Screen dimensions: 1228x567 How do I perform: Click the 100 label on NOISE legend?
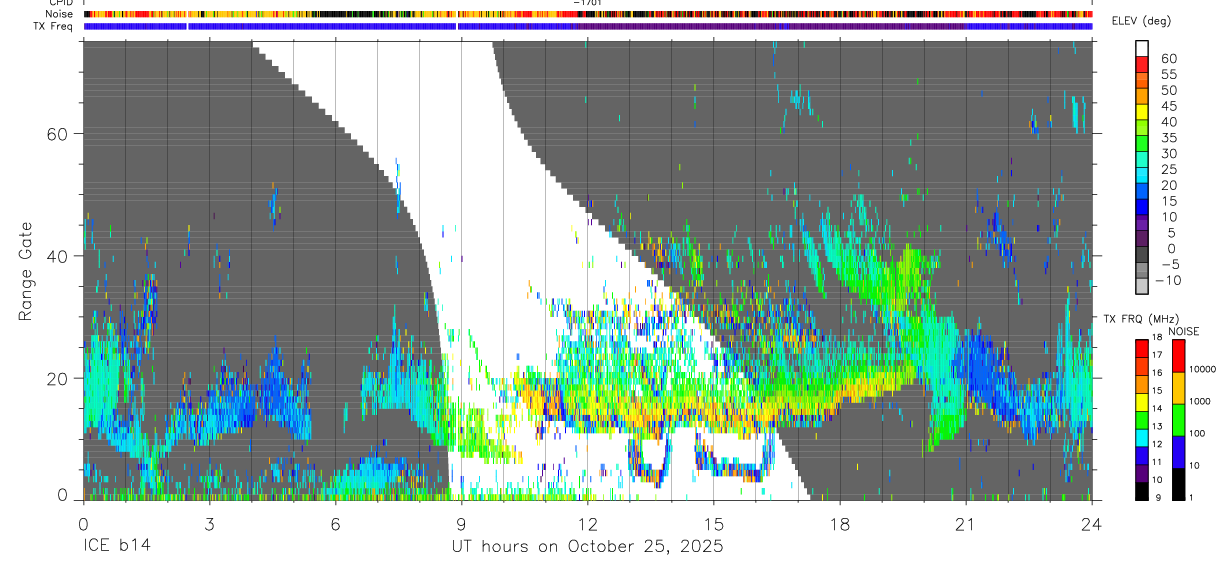pos(1196,433)
